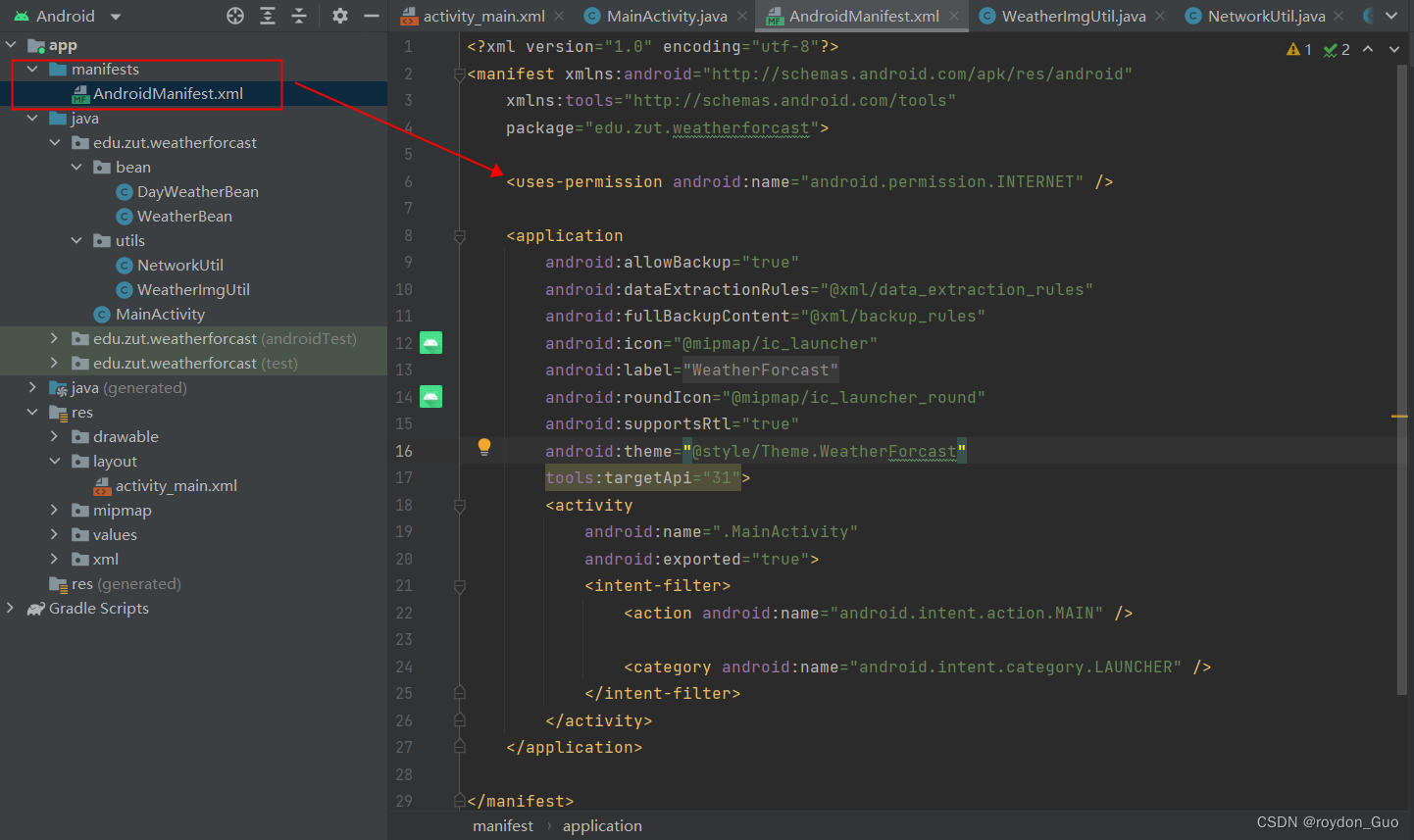Click launcher icon gutter preview line 12
Screen dimensions: 1414x840
pyautogui.click(x=431, y=342)
